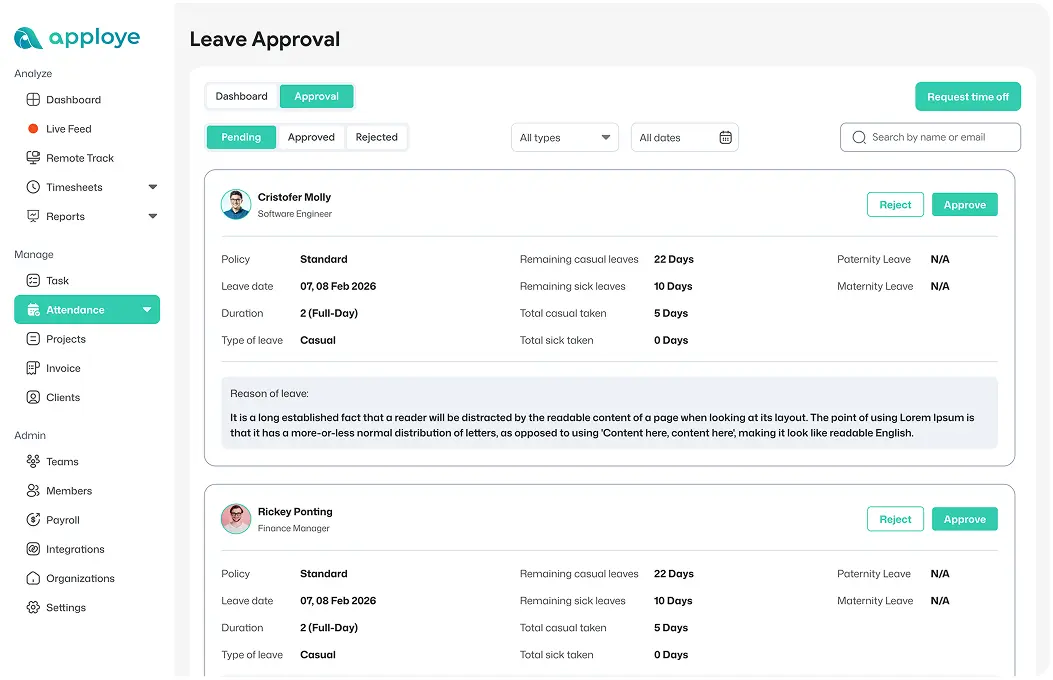This screenshot has height=680, width=1053.
Task: Click the search magnifier icon
Action: pos(858,138)
